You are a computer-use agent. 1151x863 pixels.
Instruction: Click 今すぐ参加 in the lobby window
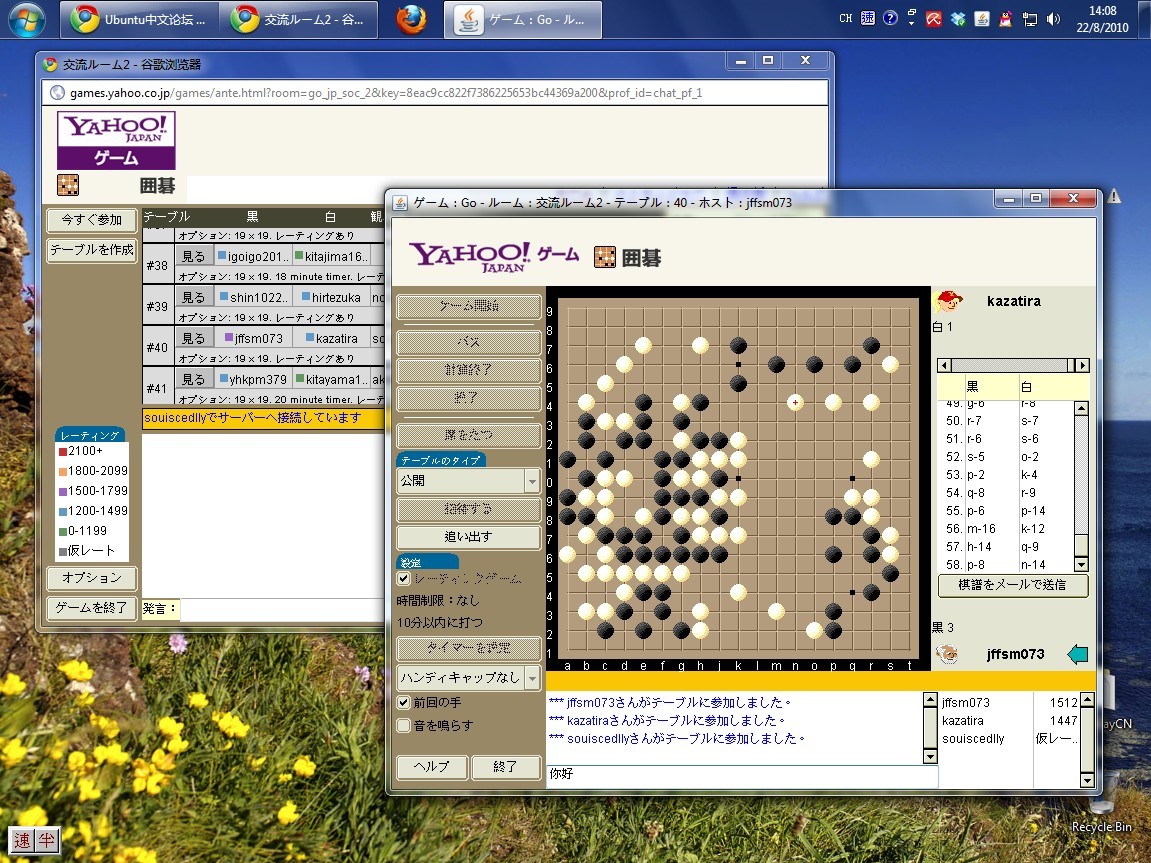92,219
